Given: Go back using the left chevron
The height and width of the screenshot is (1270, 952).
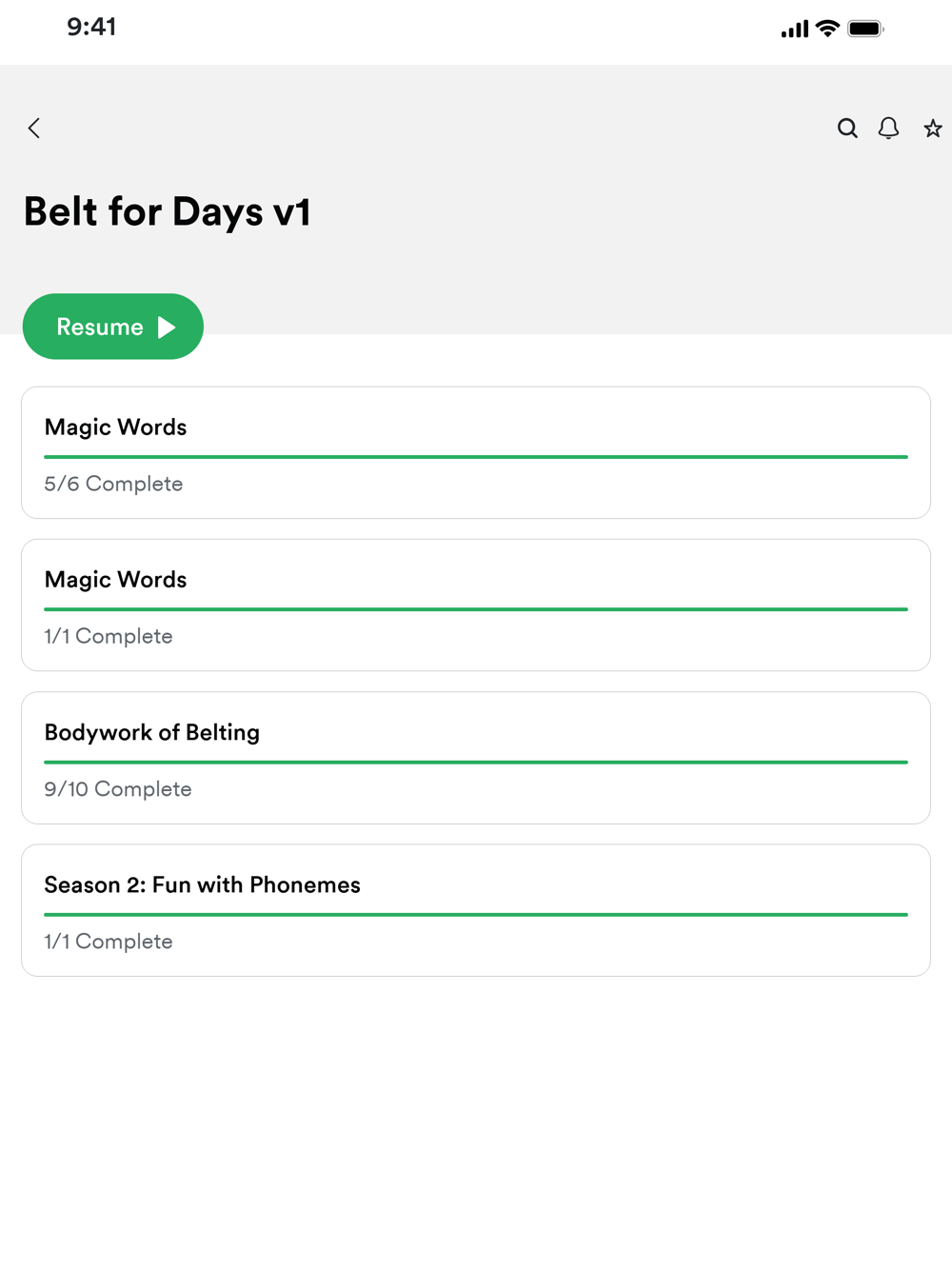Looking at the screenshot, I should 34,129.
